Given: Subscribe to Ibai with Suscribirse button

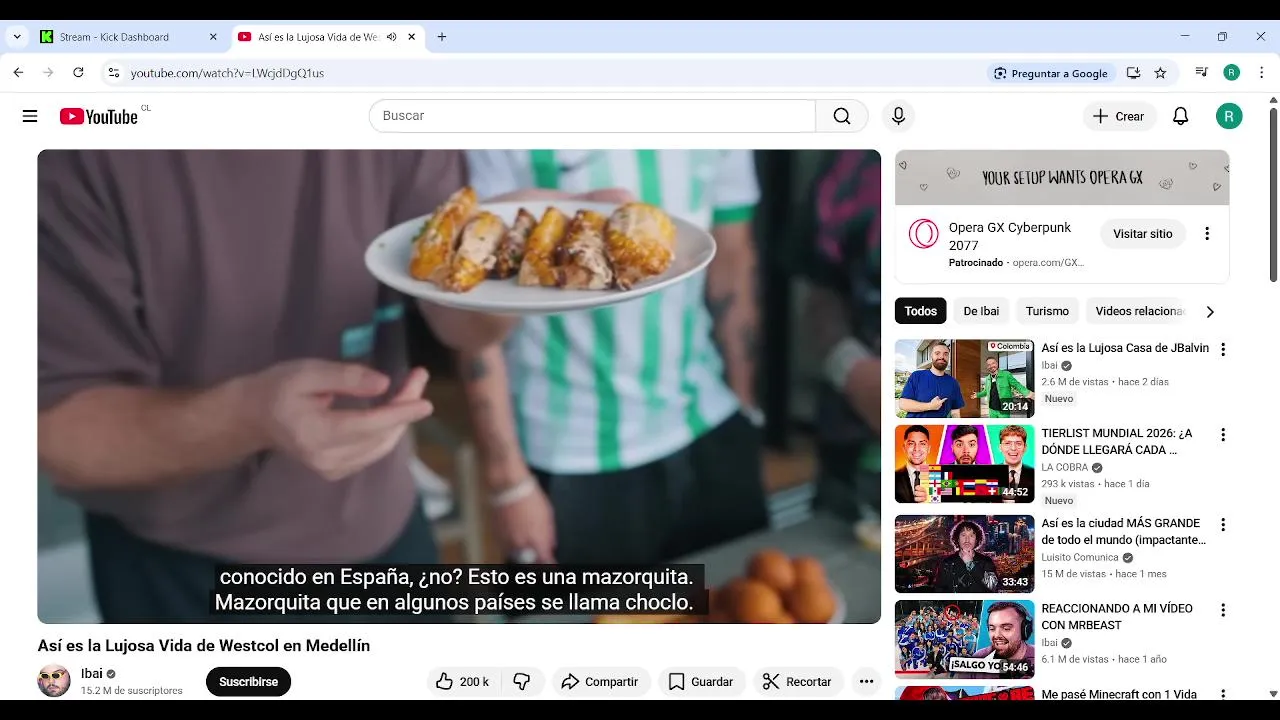Looking at the screenshot, I should click(248, 682).
